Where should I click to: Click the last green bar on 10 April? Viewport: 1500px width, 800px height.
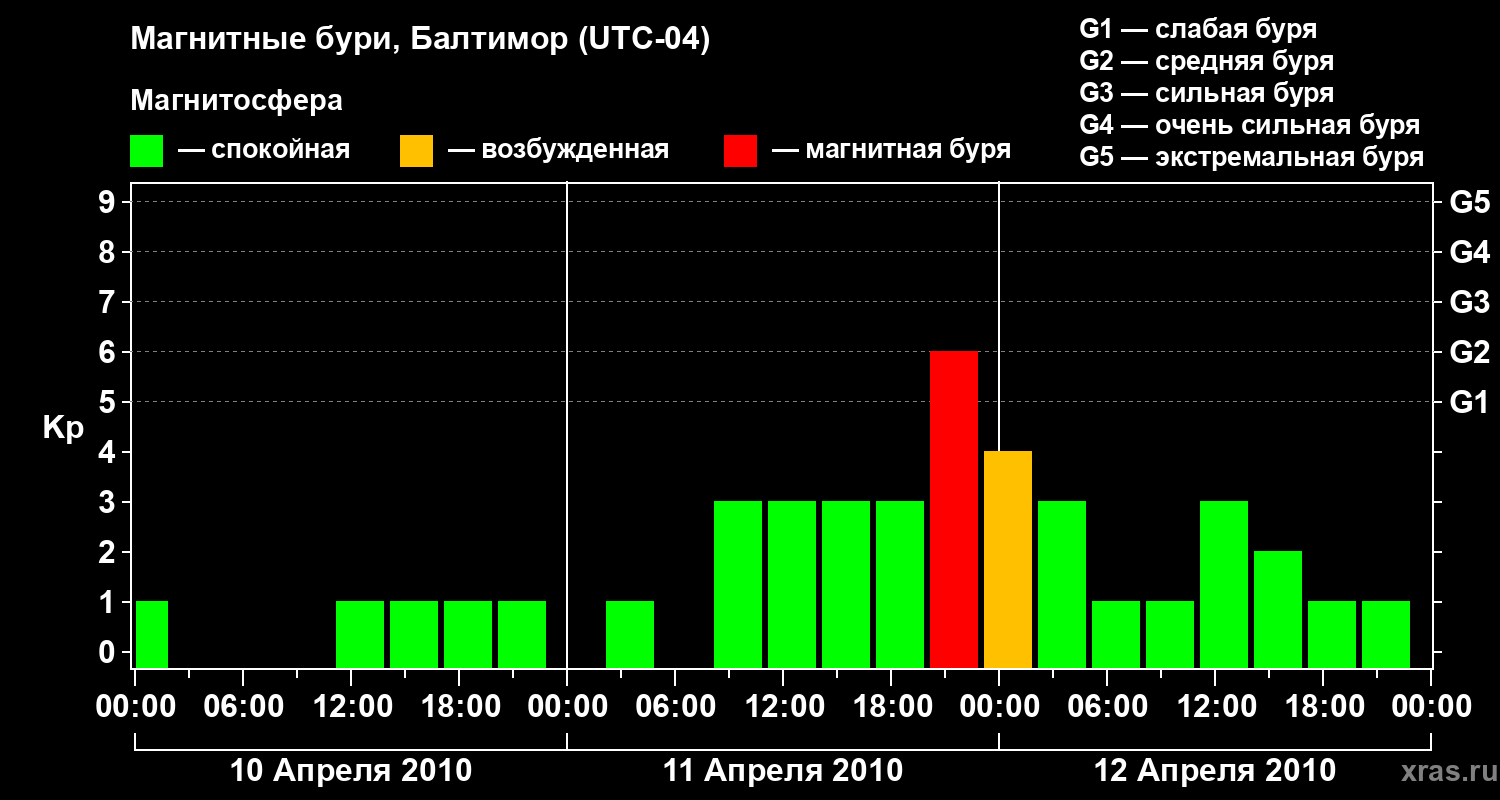click(522, 635)
